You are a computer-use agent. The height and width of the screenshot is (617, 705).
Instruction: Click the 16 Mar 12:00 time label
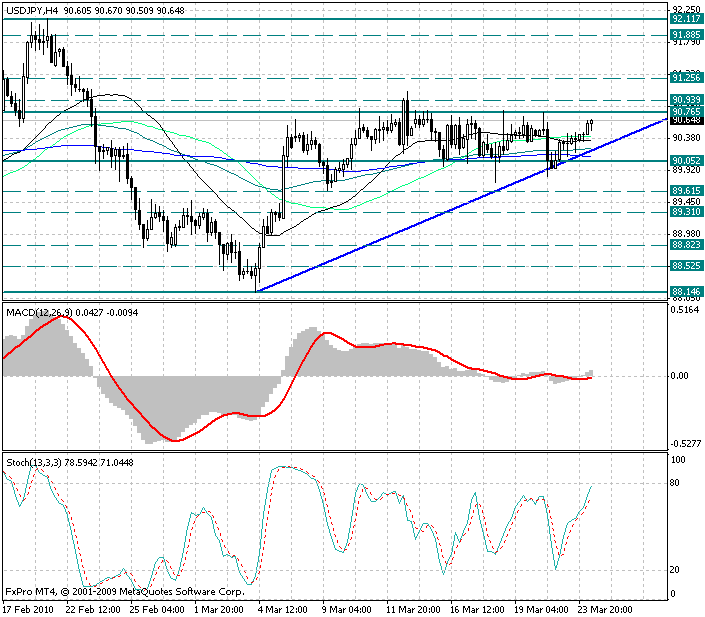tap(477, 610)
